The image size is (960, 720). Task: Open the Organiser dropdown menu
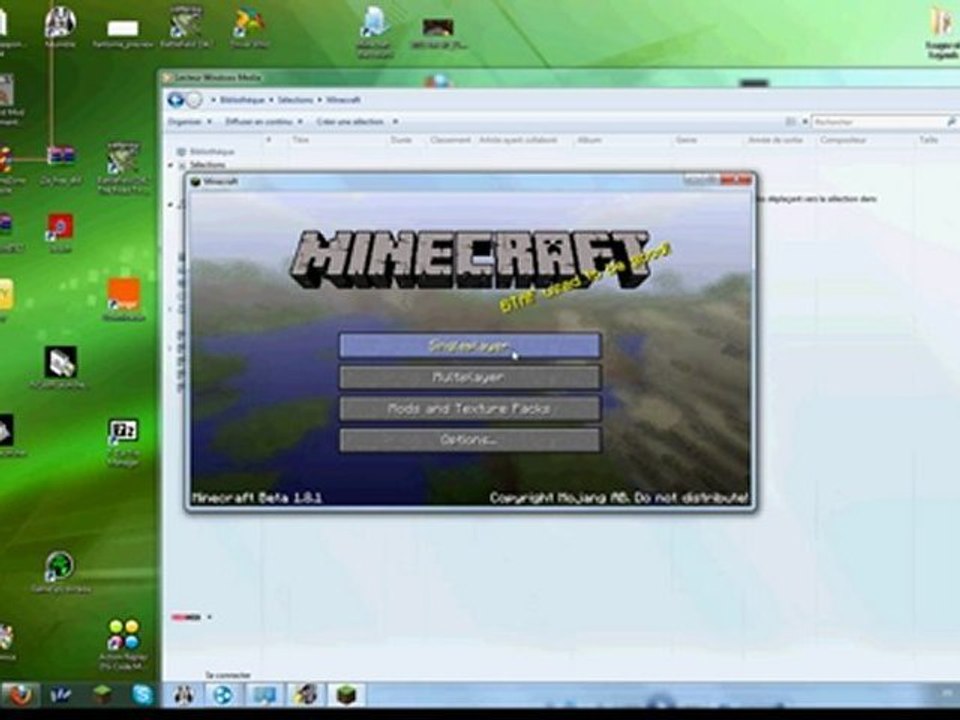click(190, 122)
